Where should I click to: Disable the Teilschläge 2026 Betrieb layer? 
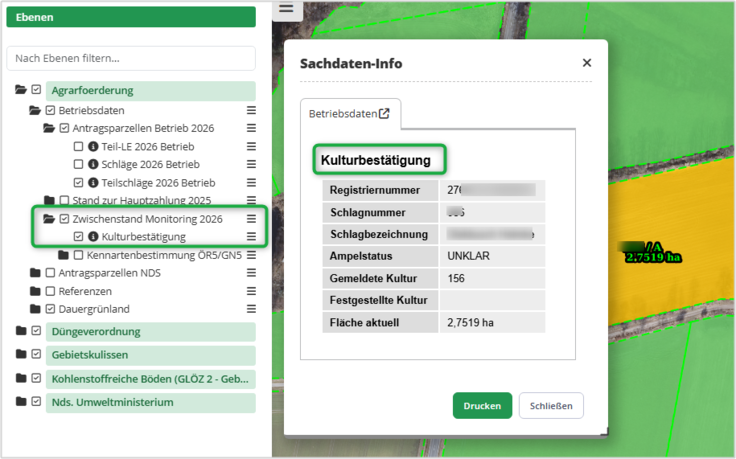click(x=78, y=183)
